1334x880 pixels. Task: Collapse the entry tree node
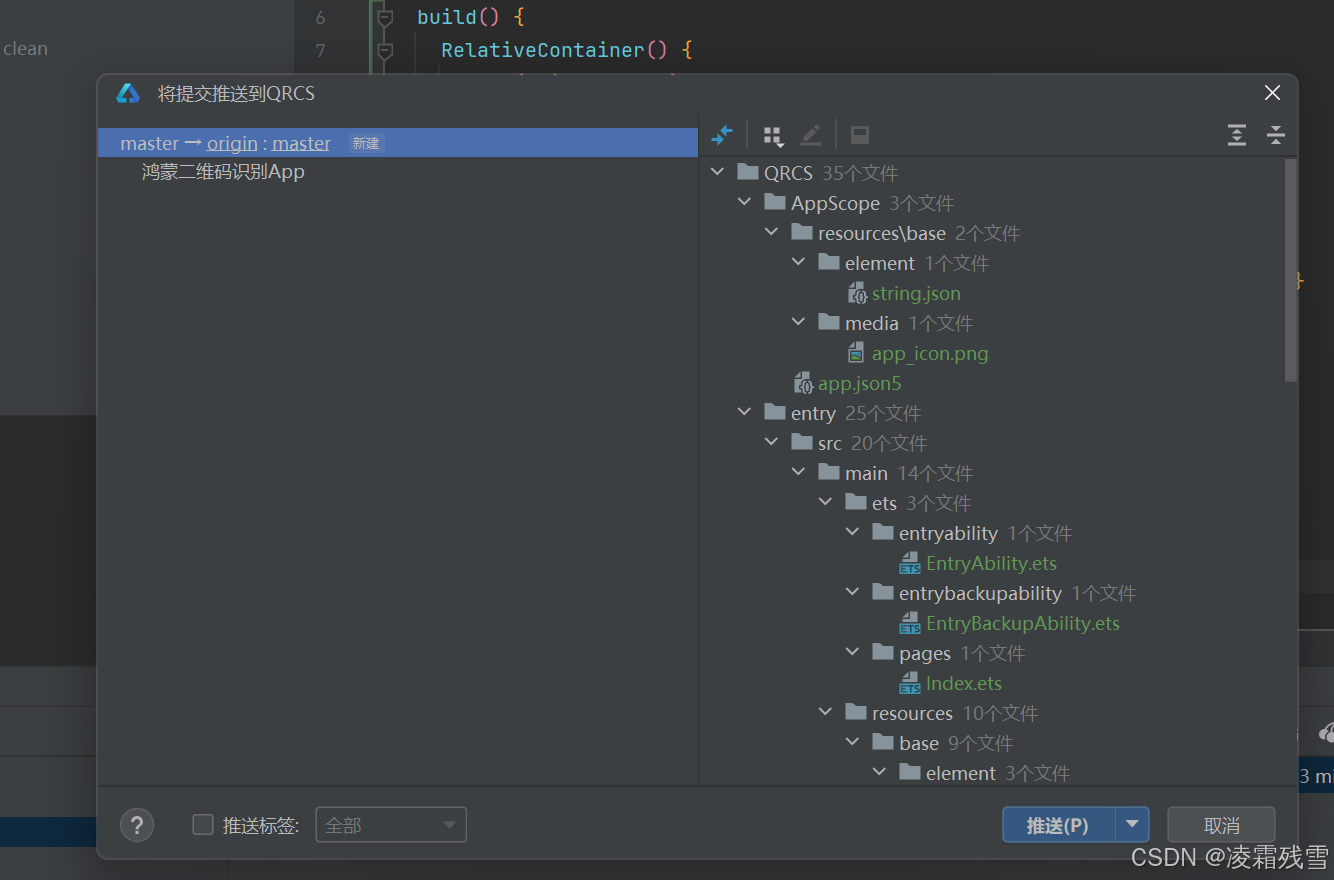[x=744, y=412]
